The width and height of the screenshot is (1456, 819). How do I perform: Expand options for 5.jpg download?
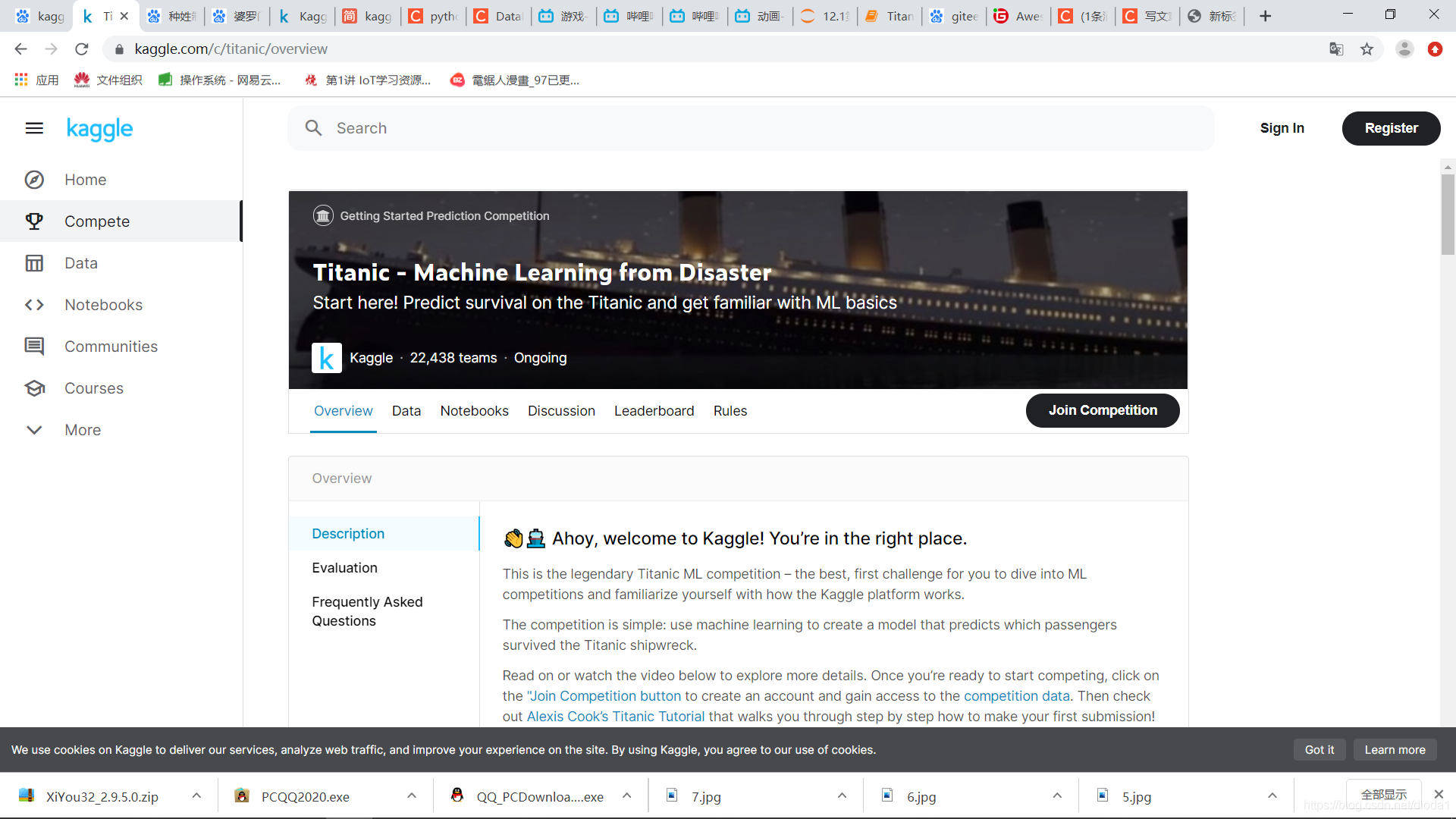(x=1272, y=795)
